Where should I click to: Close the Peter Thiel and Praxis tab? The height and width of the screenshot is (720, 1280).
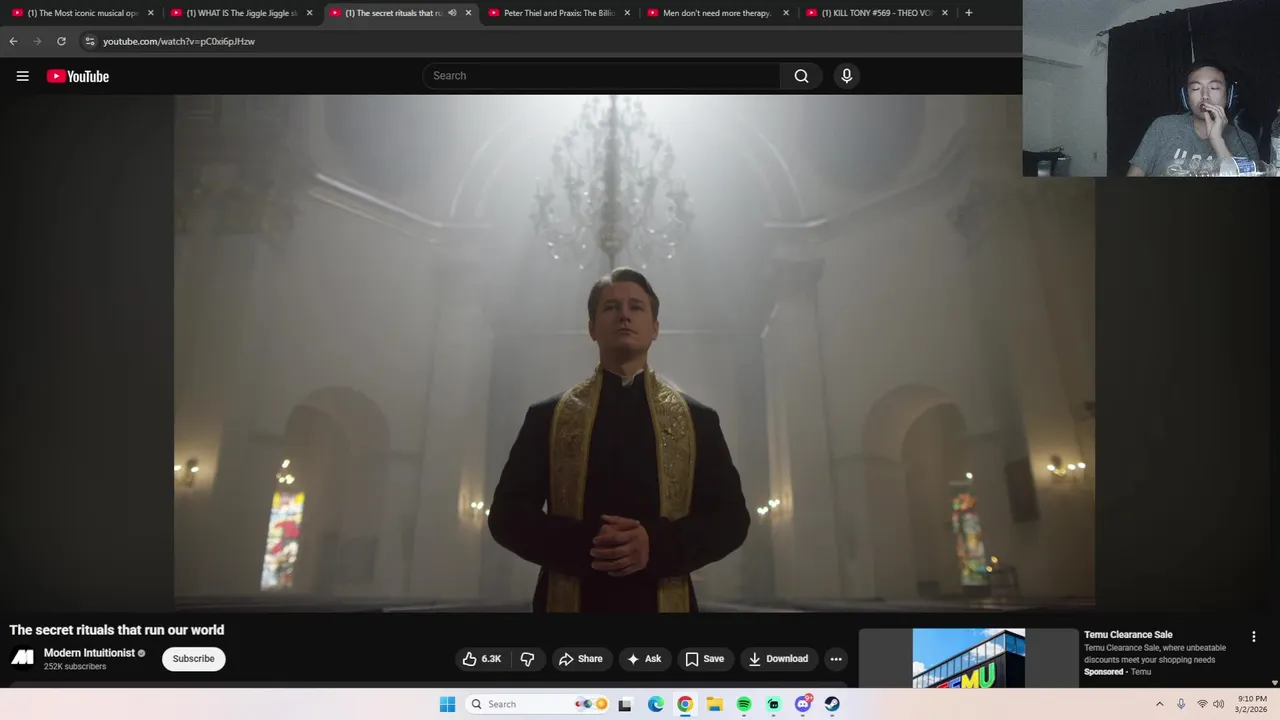[x=627, y=13]
